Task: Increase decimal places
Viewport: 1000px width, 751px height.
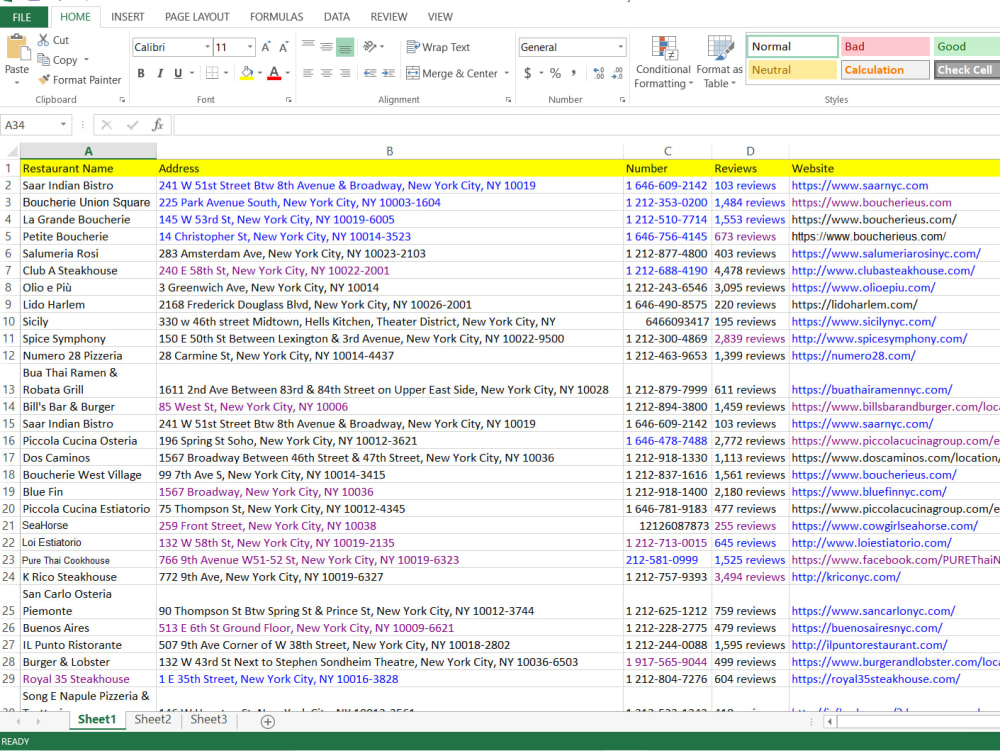Action: coord(598,73)
